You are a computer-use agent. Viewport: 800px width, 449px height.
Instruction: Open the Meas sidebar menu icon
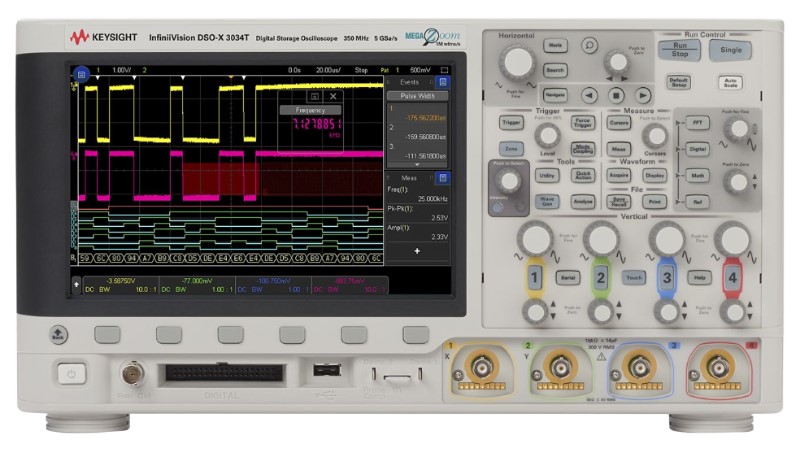[x=443, y=178]
